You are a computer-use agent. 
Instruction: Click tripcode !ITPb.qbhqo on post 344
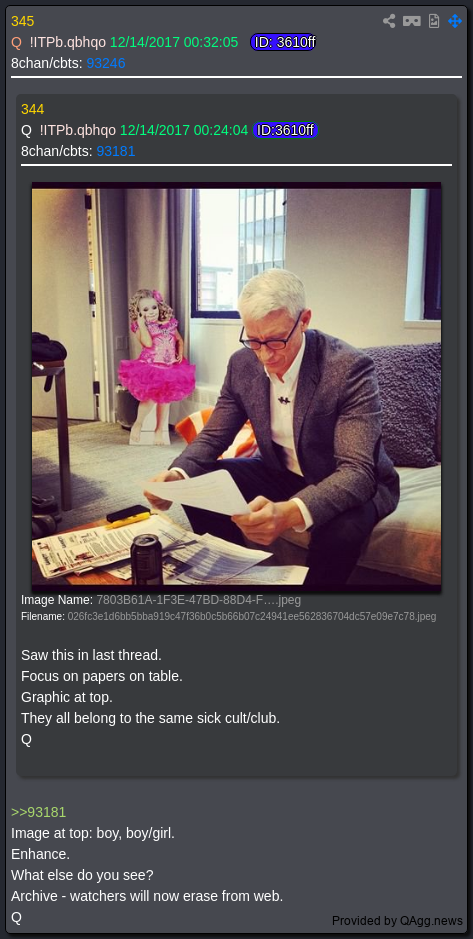(x=78, y=130)
